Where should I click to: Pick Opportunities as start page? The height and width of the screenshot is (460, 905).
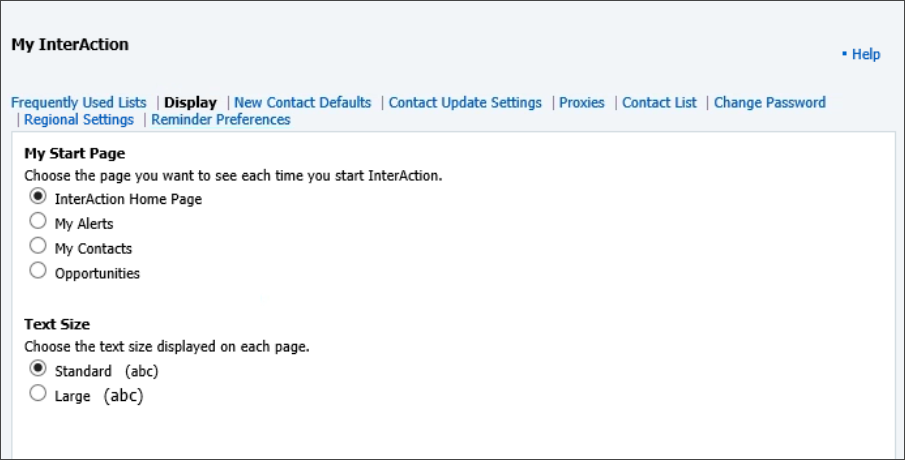click(x=38, y=271)
